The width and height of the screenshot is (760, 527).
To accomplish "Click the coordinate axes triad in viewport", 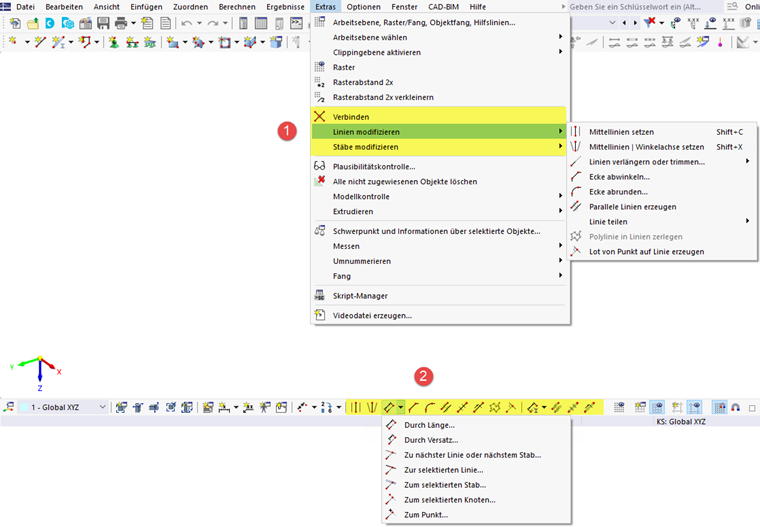I will click(37, 372).
